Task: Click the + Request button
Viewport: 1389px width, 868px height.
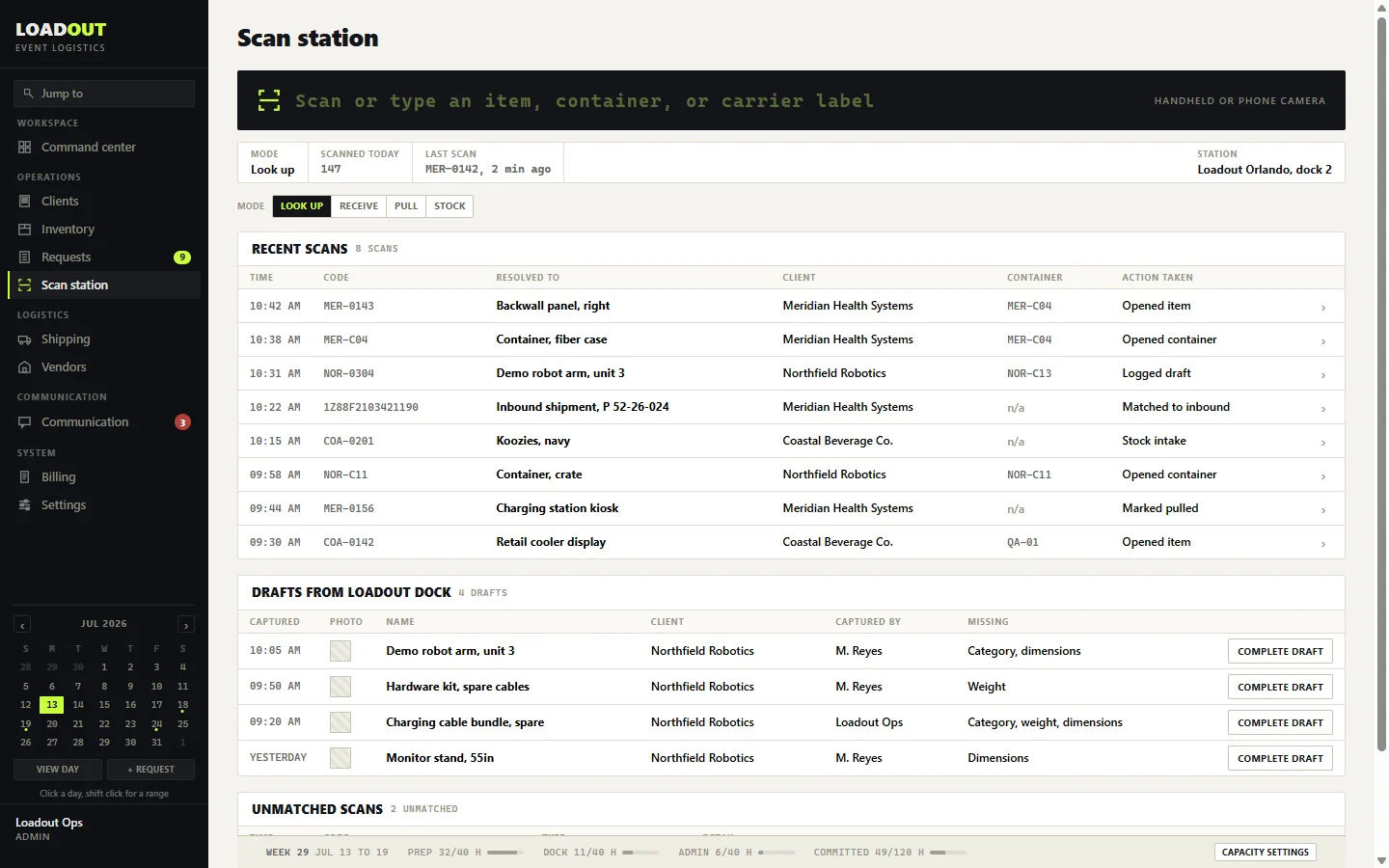Action: point(150,770)
